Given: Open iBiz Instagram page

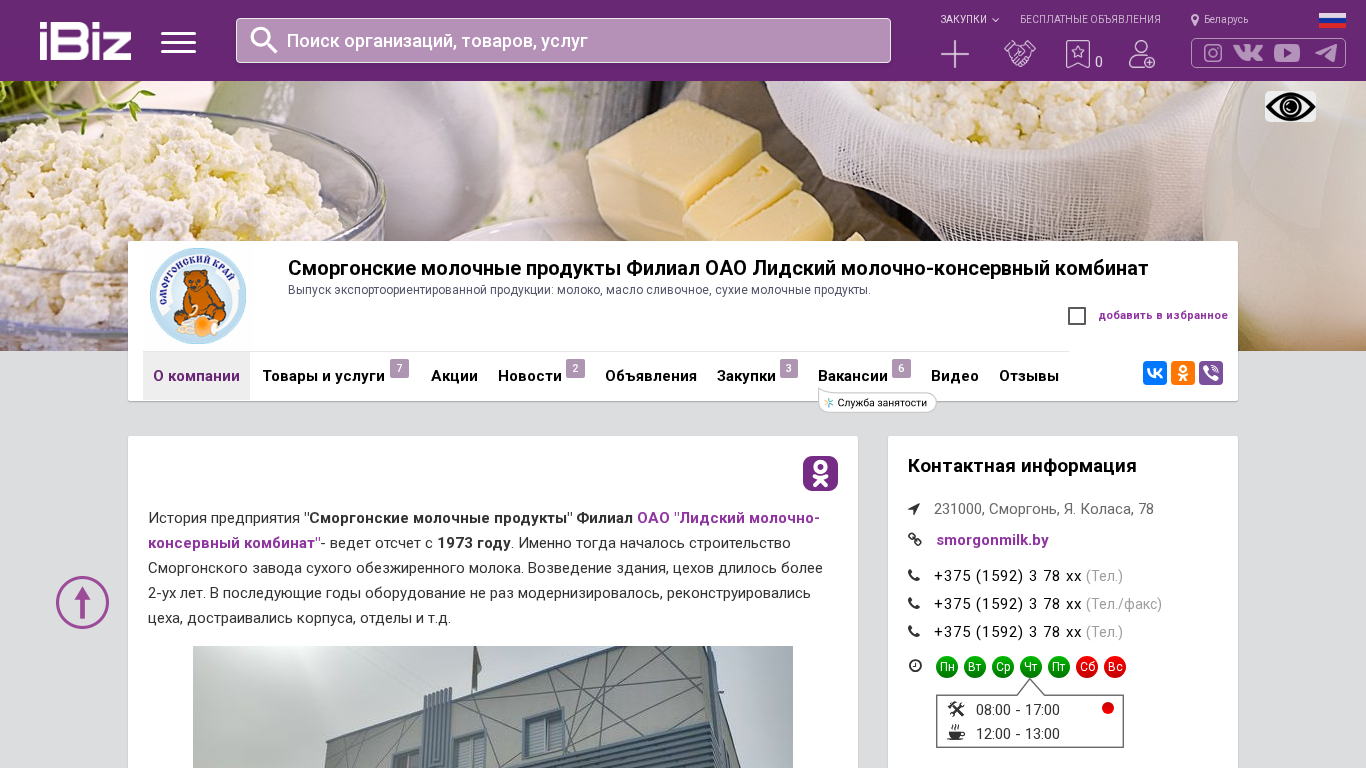Looking at the screenshot, I should (1213, 53).
